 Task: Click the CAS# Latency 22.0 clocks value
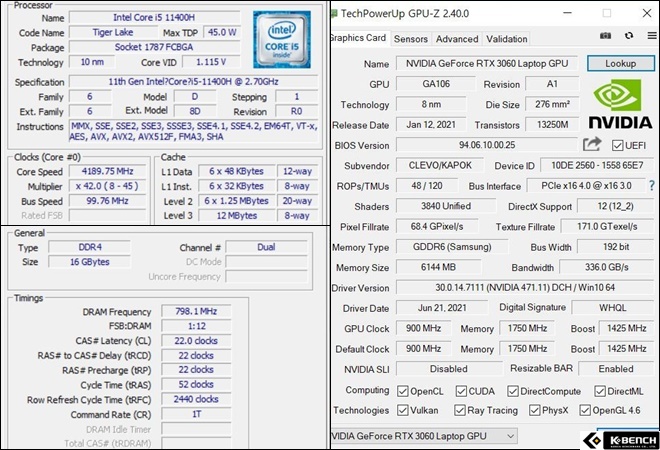(196, 341)
